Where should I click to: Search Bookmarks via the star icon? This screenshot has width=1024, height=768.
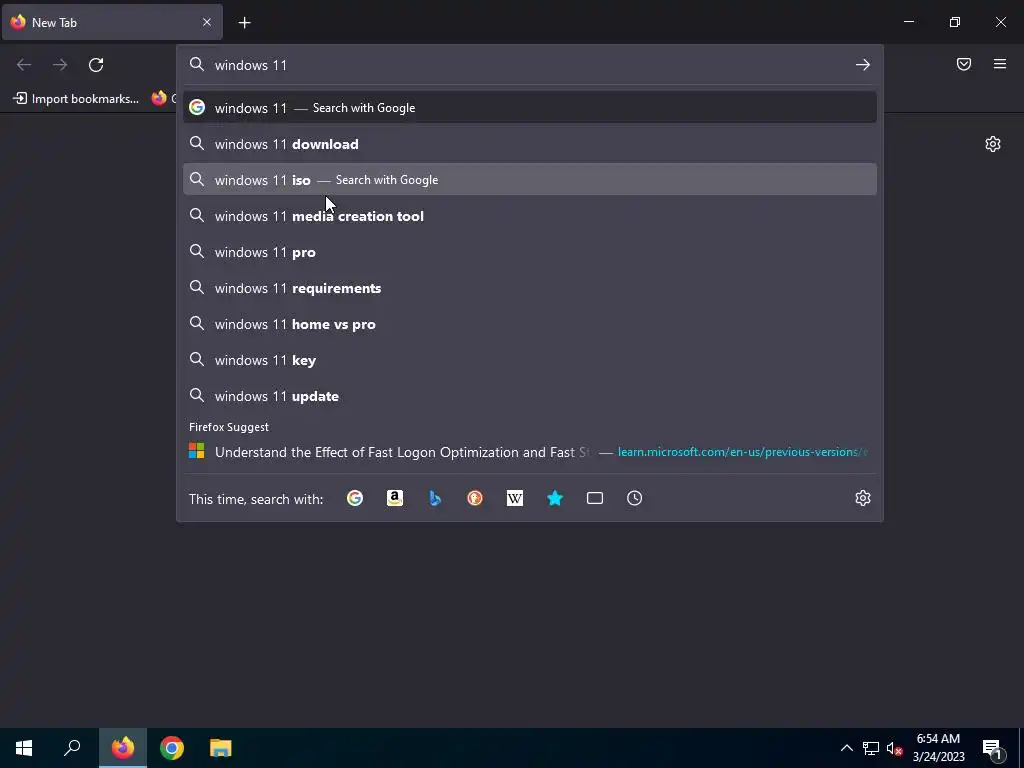(554, 498)
